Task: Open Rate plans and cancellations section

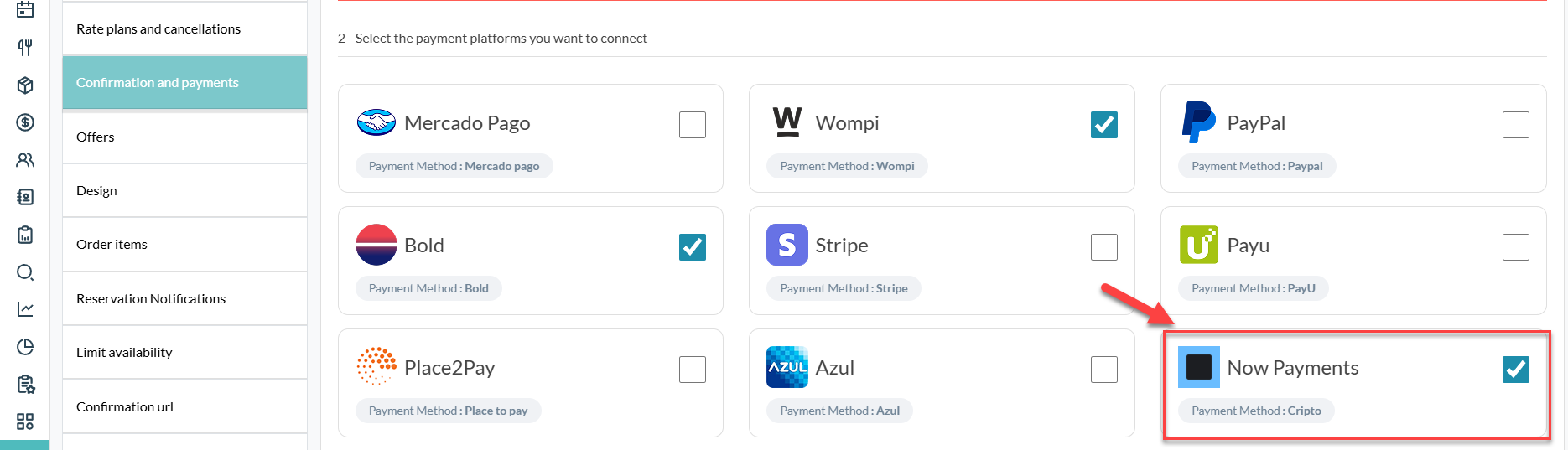Action: pos(158,29)
